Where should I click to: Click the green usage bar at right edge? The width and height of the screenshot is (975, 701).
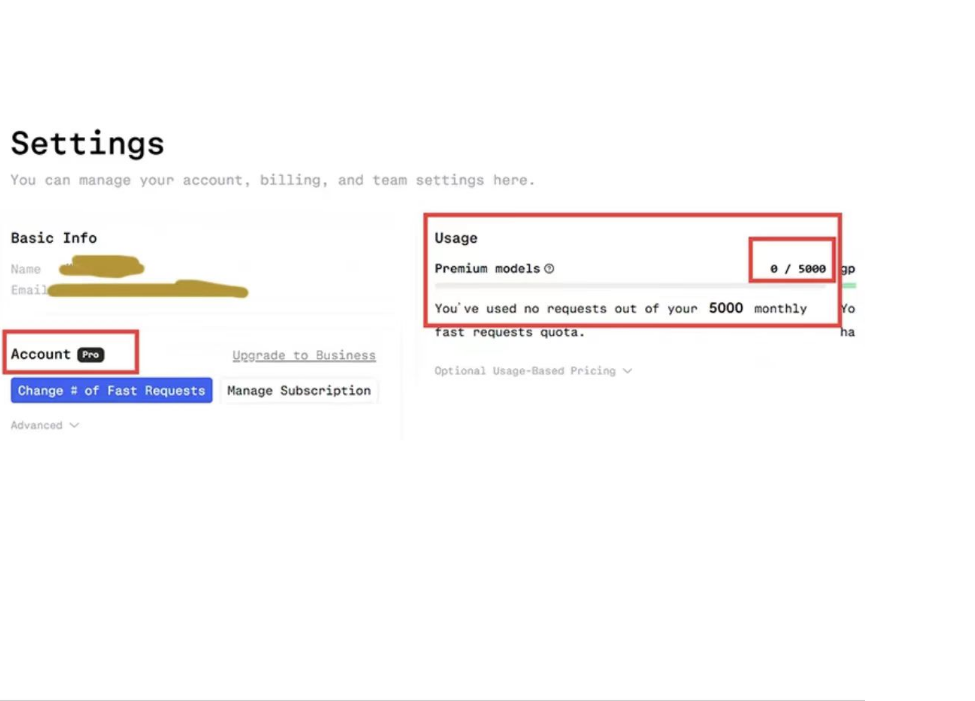click(848, 286)
